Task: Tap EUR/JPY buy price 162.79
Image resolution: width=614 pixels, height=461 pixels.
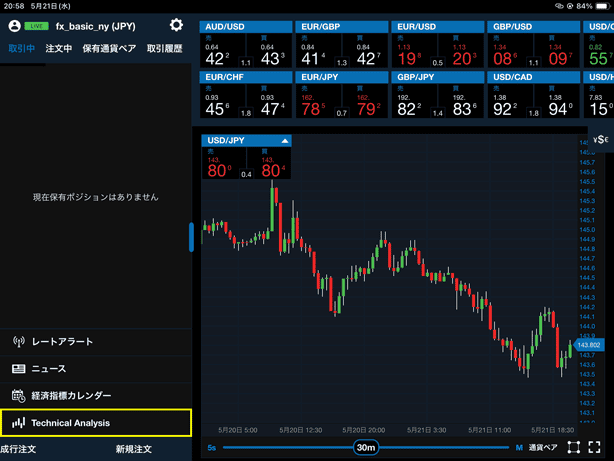Action: (365, 101)
